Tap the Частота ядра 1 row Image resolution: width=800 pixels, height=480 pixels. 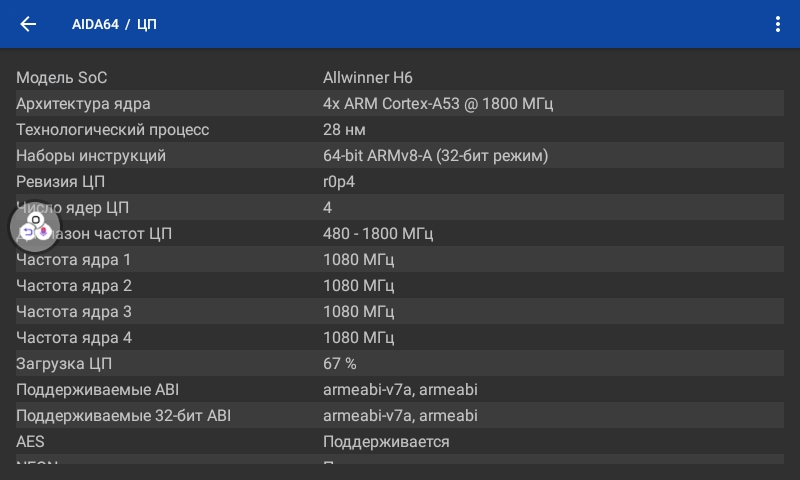[400, 259]
